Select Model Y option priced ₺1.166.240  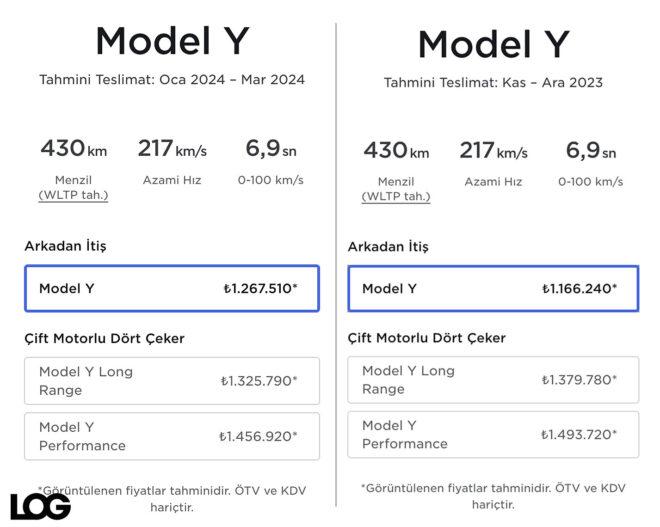pos(493,289)
